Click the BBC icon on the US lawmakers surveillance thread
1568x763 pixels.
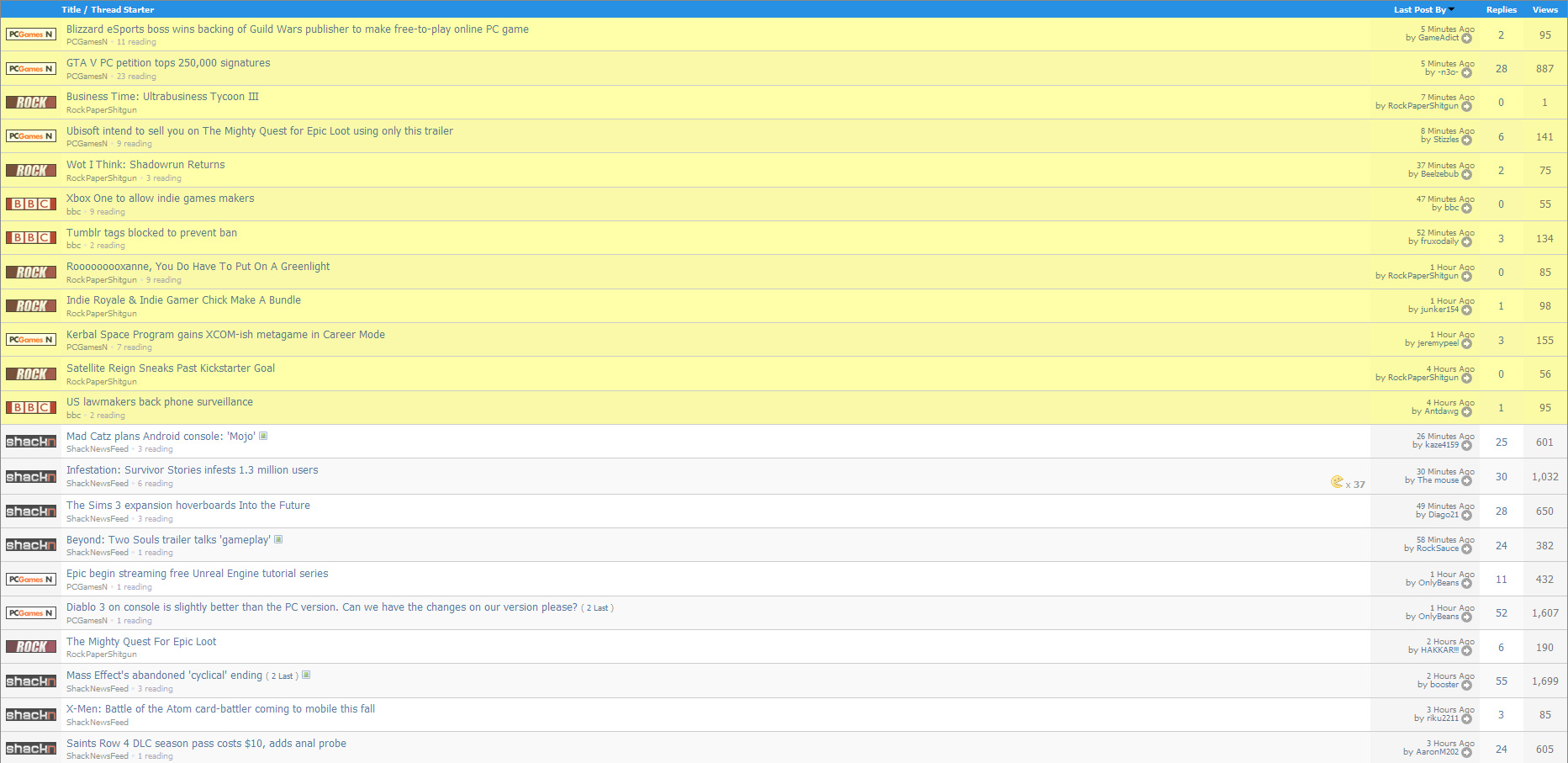pos(30,407)
